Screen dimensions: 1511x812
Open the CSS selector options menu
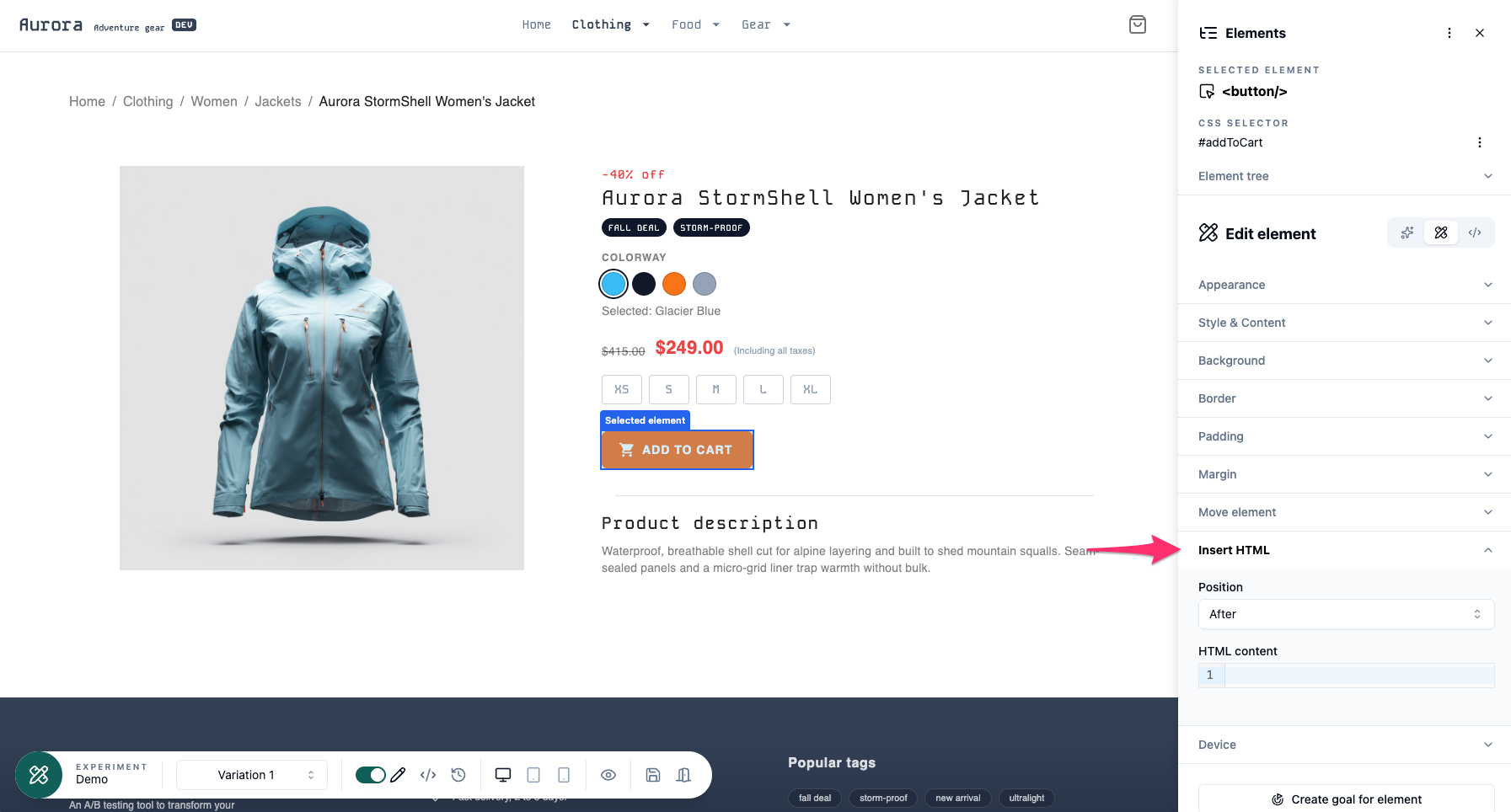tap(1480, 142)
